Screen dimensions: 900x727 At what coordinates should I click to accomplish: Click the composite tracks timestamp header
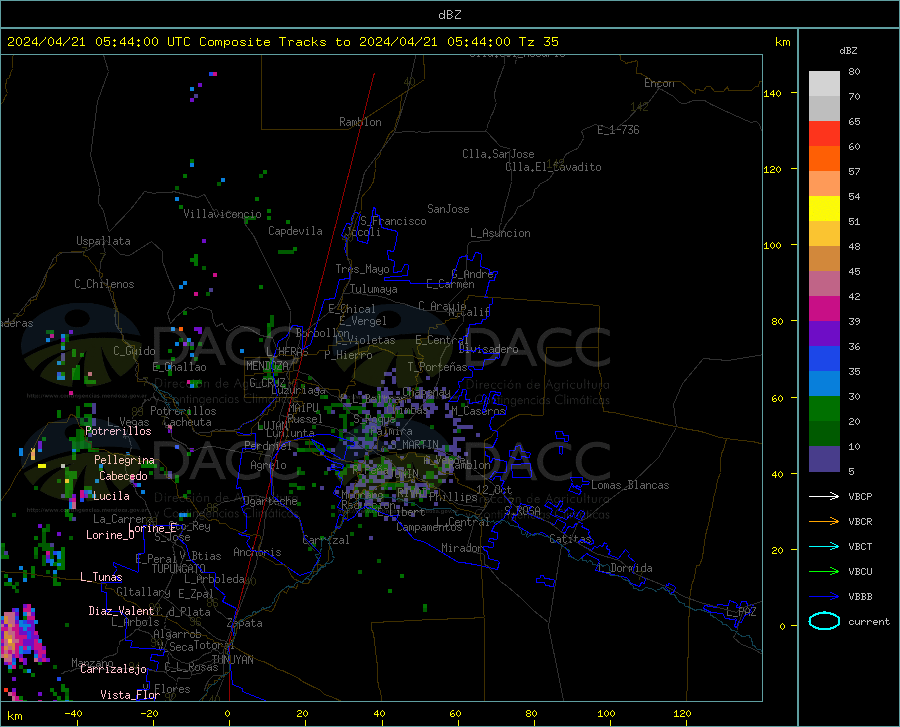(282, 42)
